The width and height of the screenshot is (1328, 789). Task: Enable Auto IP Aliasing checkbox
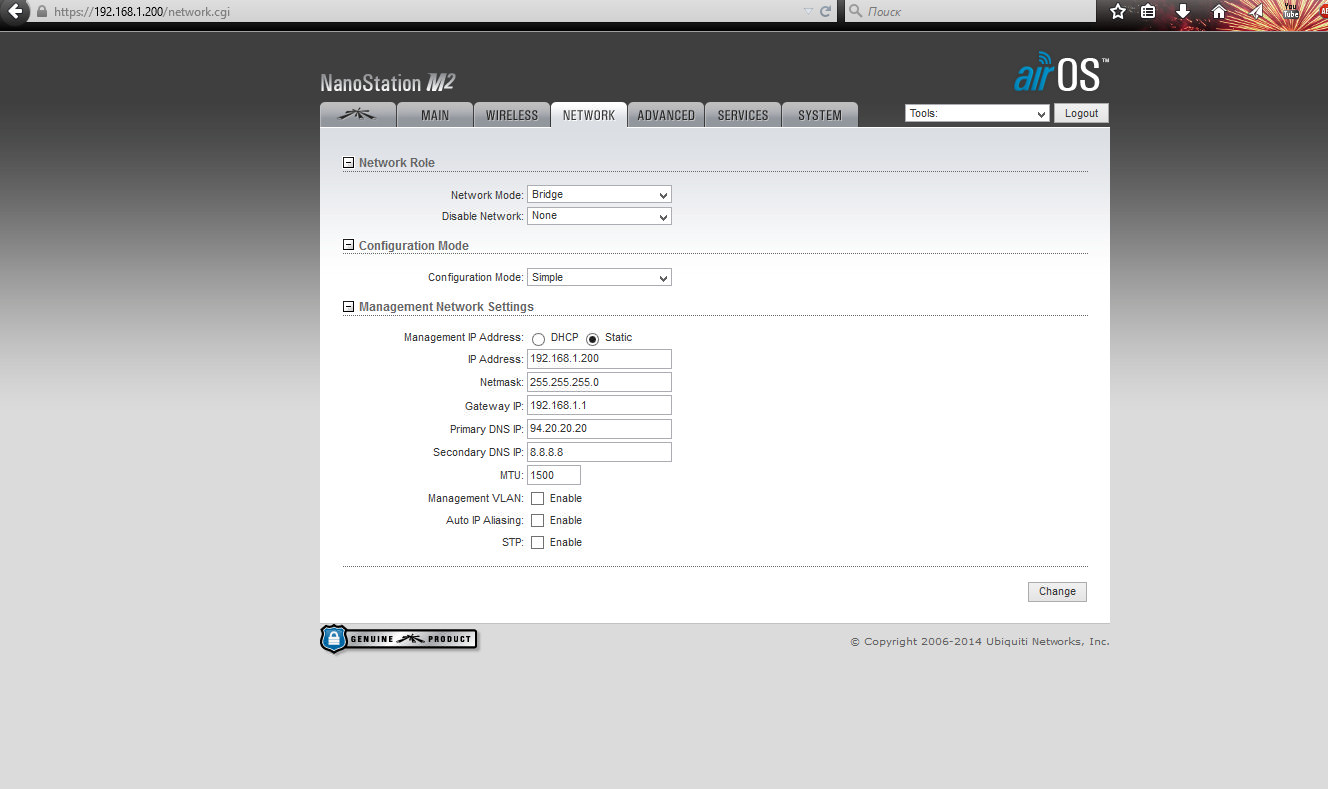point(537,520)
